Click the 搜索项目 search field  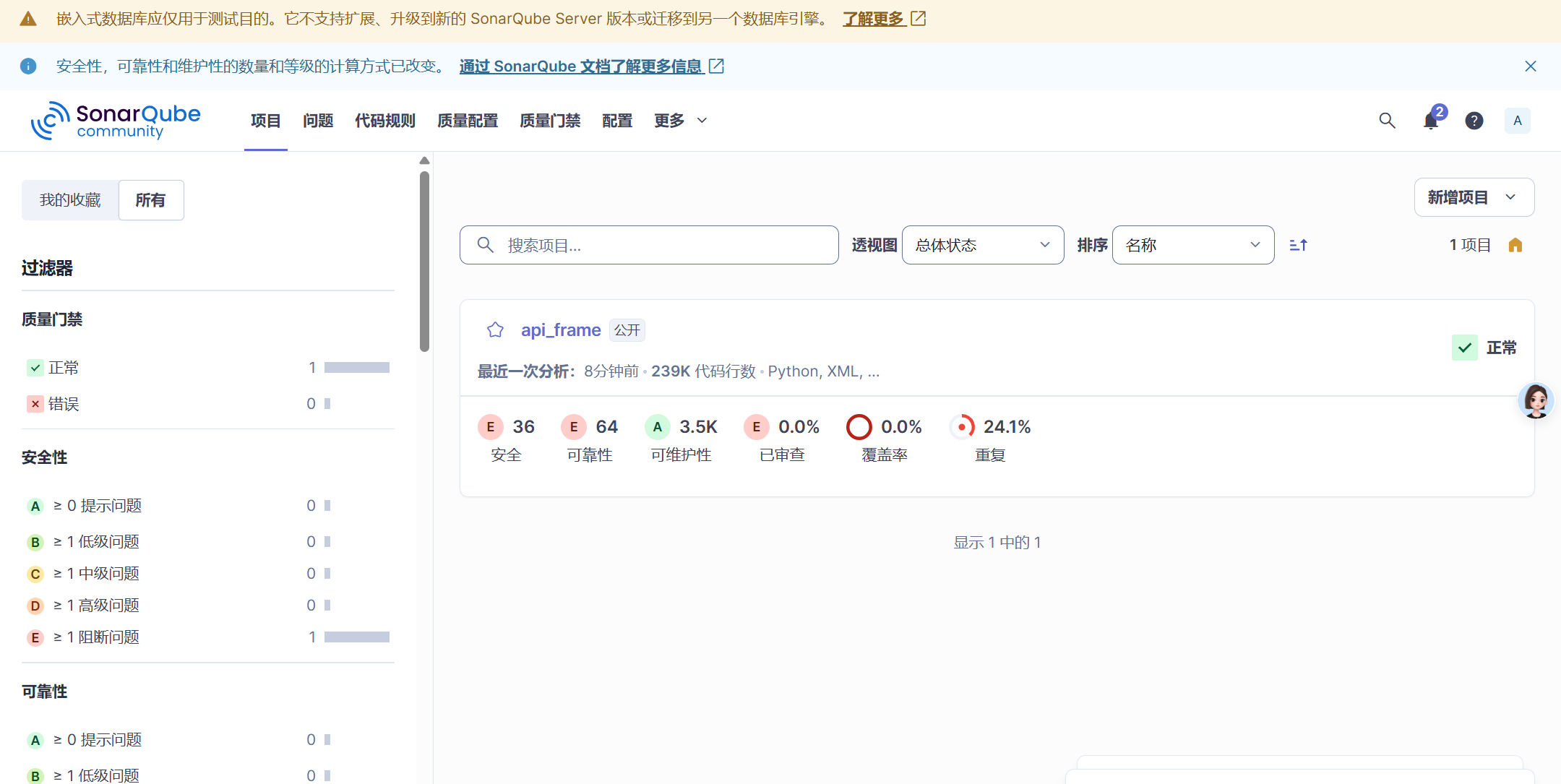point(649,245)
